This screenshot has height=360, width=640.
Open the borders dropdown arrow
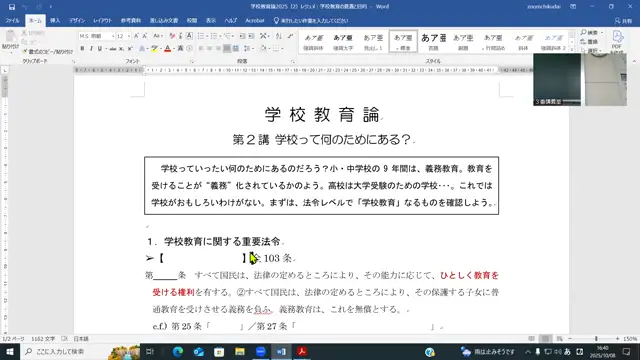[282, 49]
